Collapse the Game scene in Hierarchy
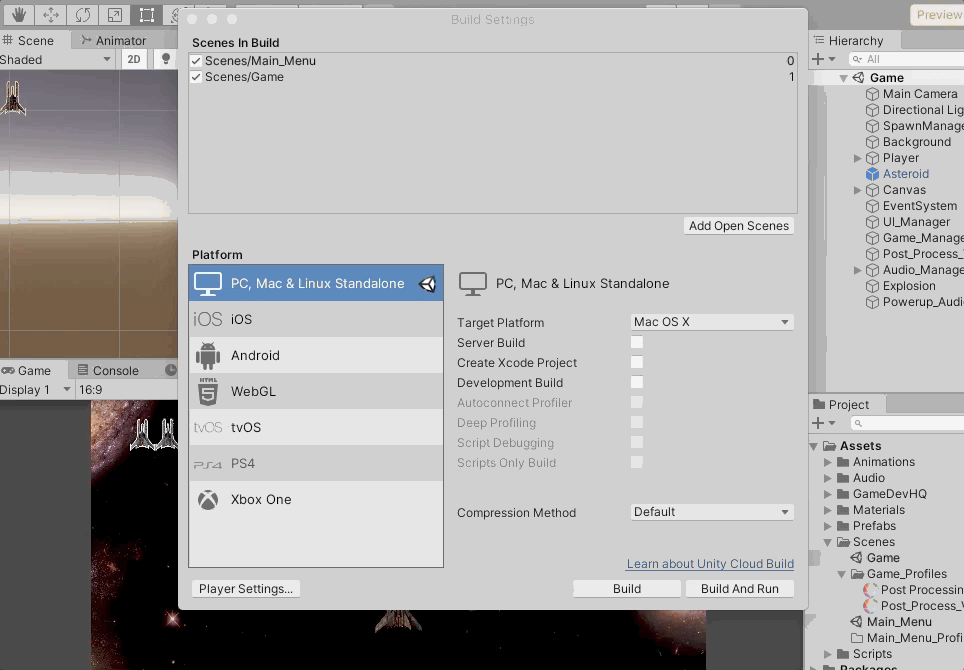This screenshot has height=670, width=964. [x=844, y=78]
